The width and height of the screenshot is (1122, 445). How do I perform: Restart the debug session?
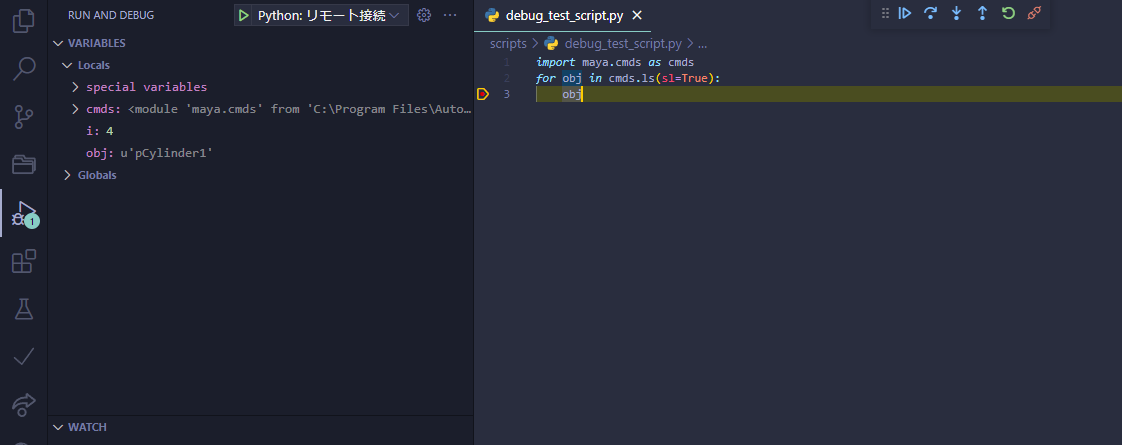1008,14
